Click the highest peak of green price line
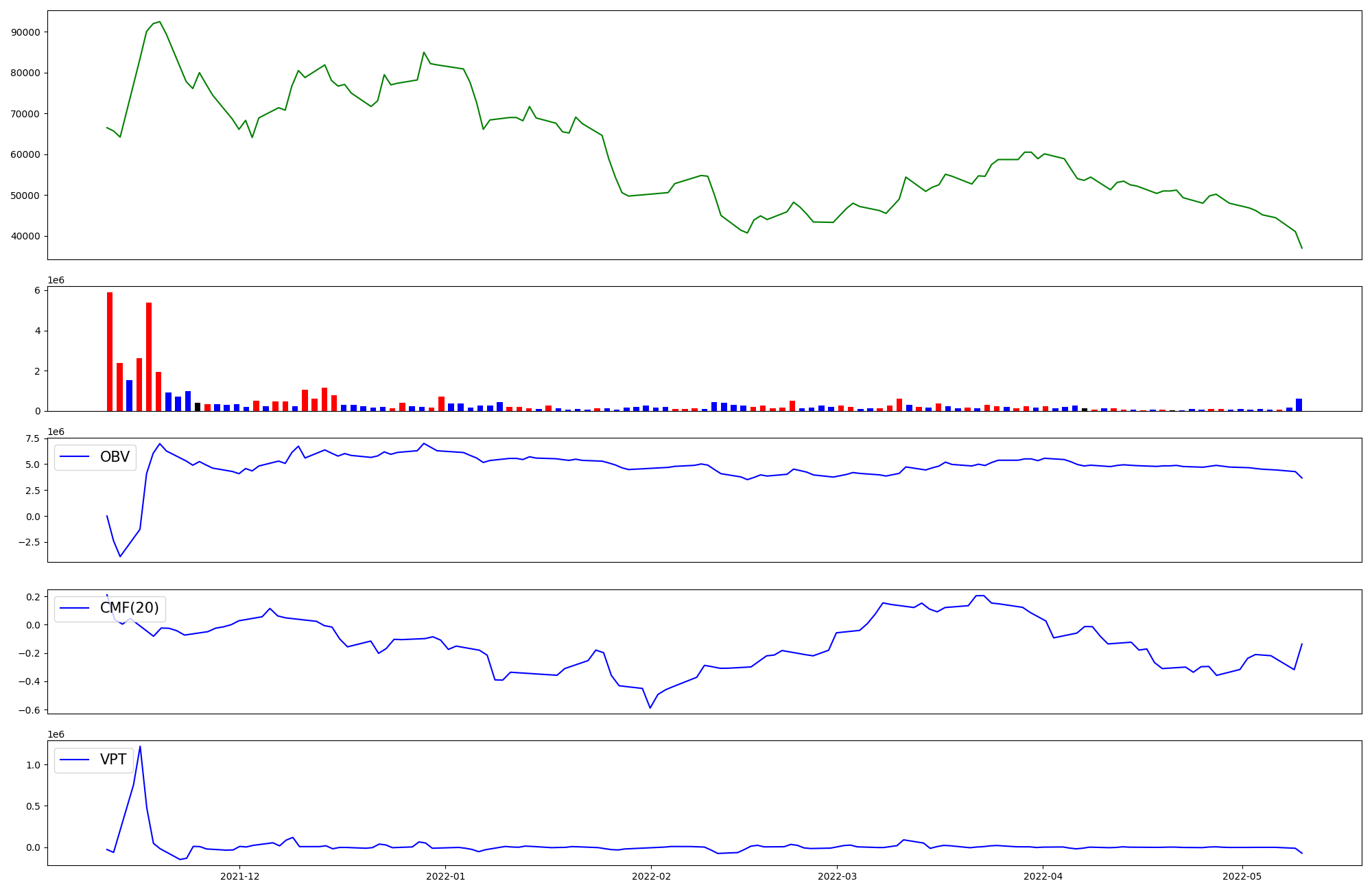The image size is (1372, 892). coord(159,22)
